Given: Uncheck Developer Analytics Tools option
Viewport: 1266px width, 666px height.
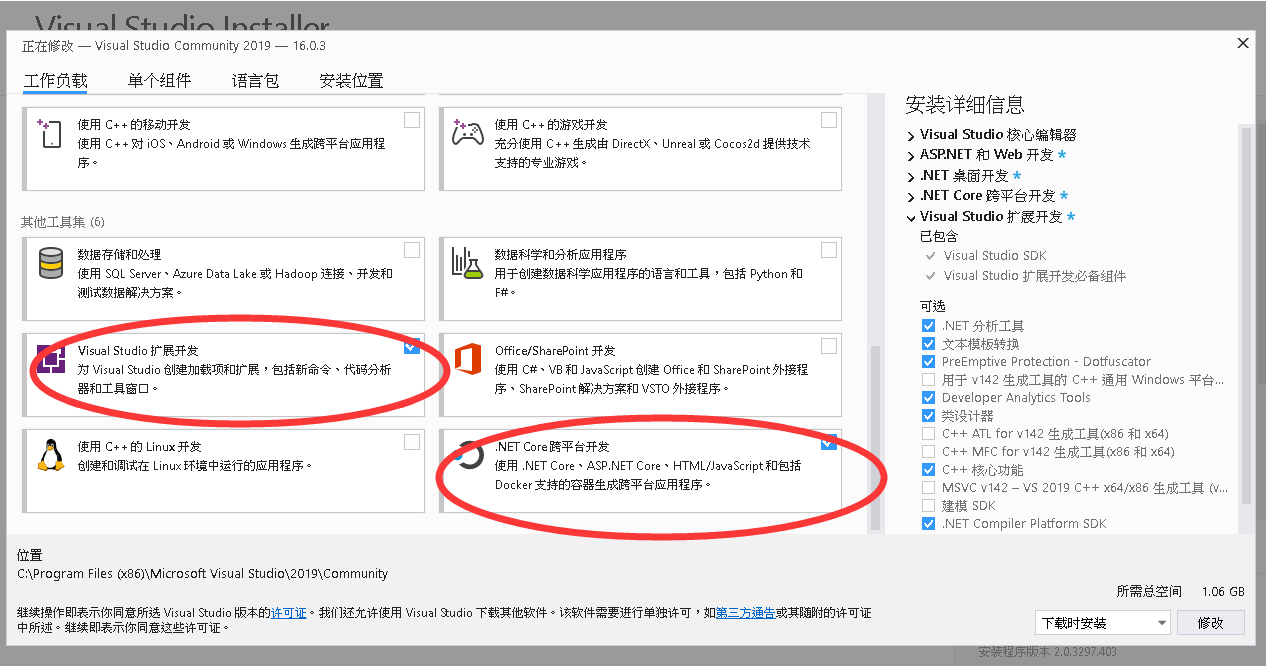Looking at the screenshot, I should point(929,398).
